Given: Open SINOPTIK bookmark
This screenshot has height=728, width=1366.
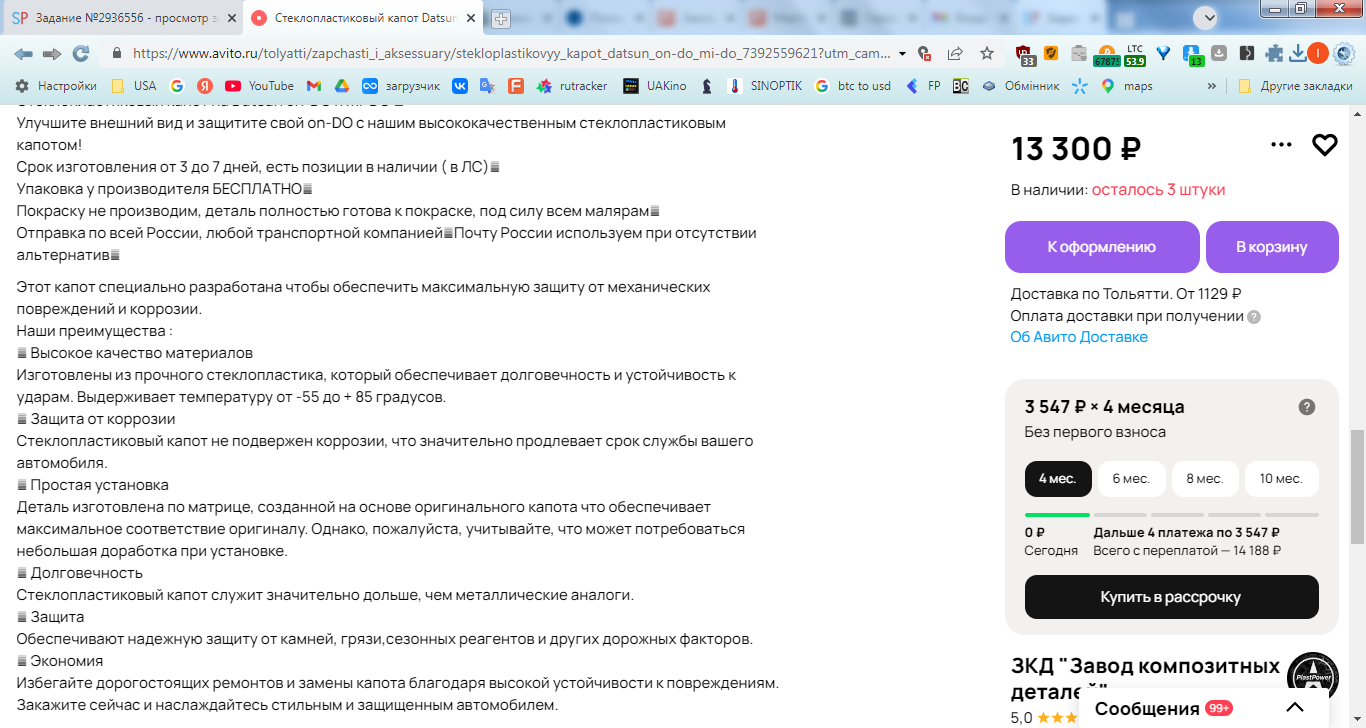Looking at the screenshot, I should tap(765, 86).
